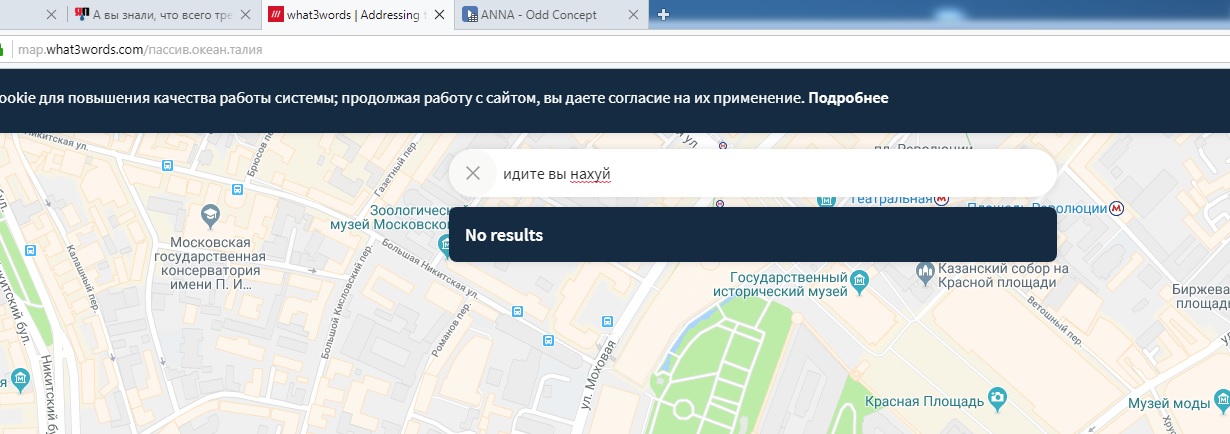Close the 'ANNA - Odd Concept' tab
The height and width of the screenshot is (434, 1230).
pyautogui.click(x=631, y=15)
